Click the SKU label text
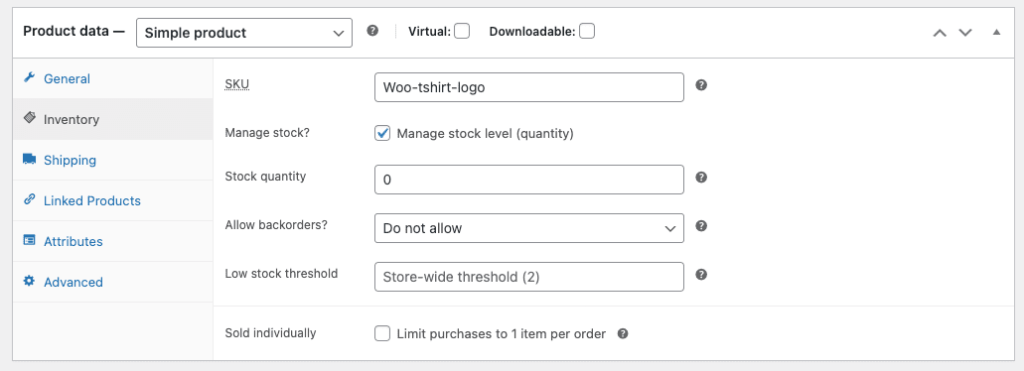 coord(237,84)
